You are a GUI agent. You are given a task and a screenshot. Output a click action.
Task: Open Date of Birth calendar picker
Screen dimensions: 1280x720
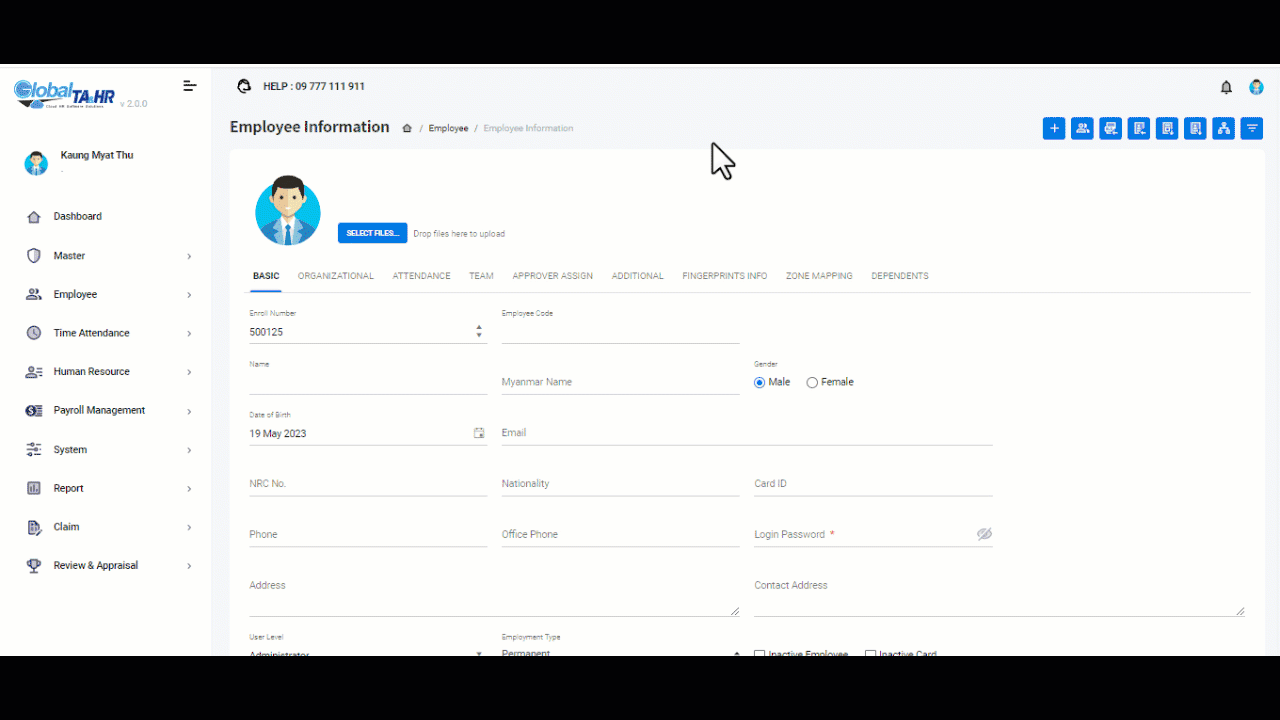pyautogui.click(x=479, y=433)
